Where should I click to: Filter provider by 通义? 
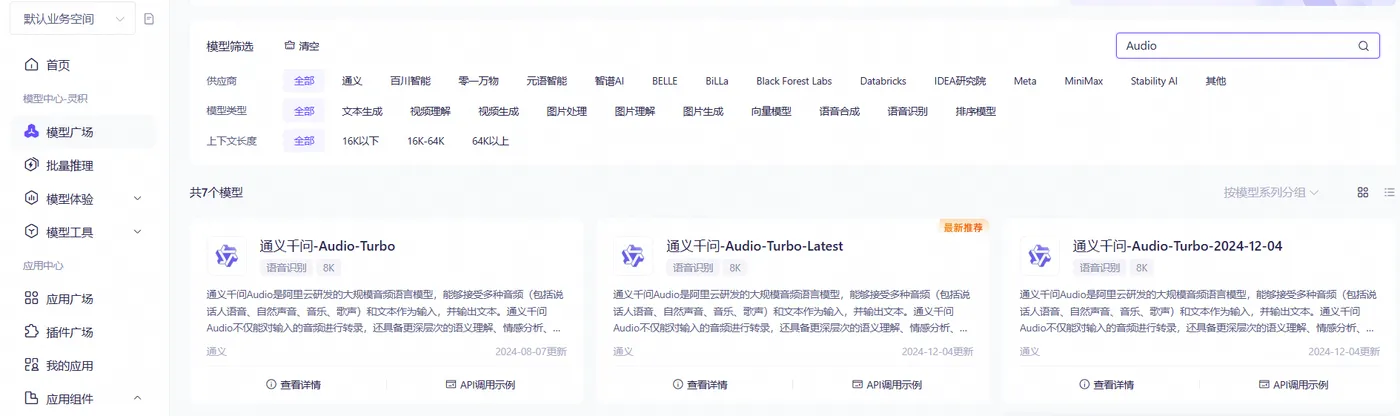click(x=352, y=81)
